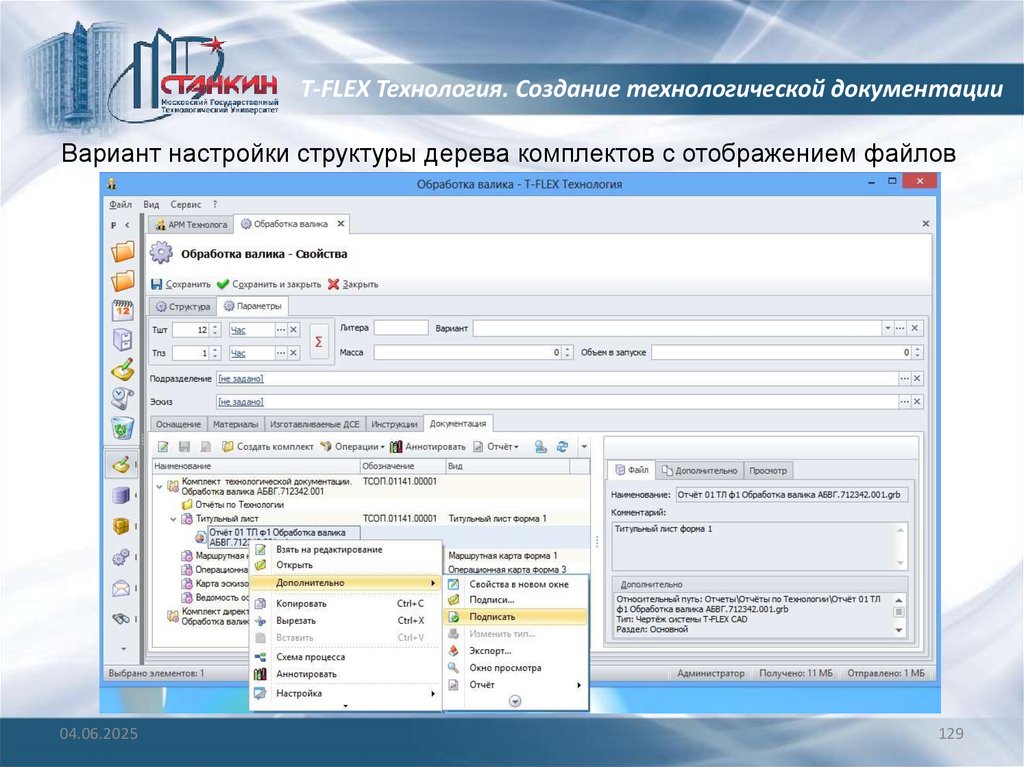Open the recycle bin icon in sidebar
Image resolution: width=1024 pixels, height=767 pixels.
click(123, 429)
